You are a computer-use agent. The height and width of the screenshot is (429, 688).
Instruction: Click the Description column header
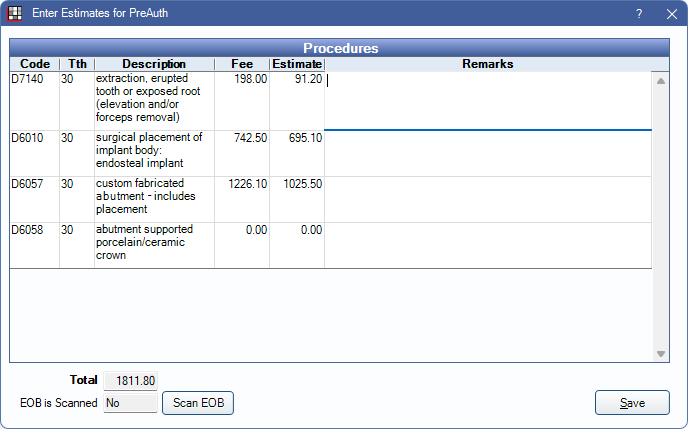[154, 64]
